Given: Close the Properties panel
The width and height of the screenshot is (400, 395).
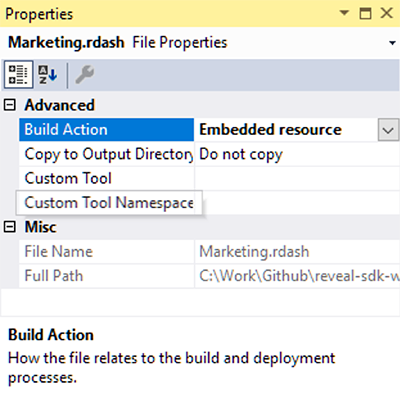Looking at the screenshot, I should (x=387, y=13).
